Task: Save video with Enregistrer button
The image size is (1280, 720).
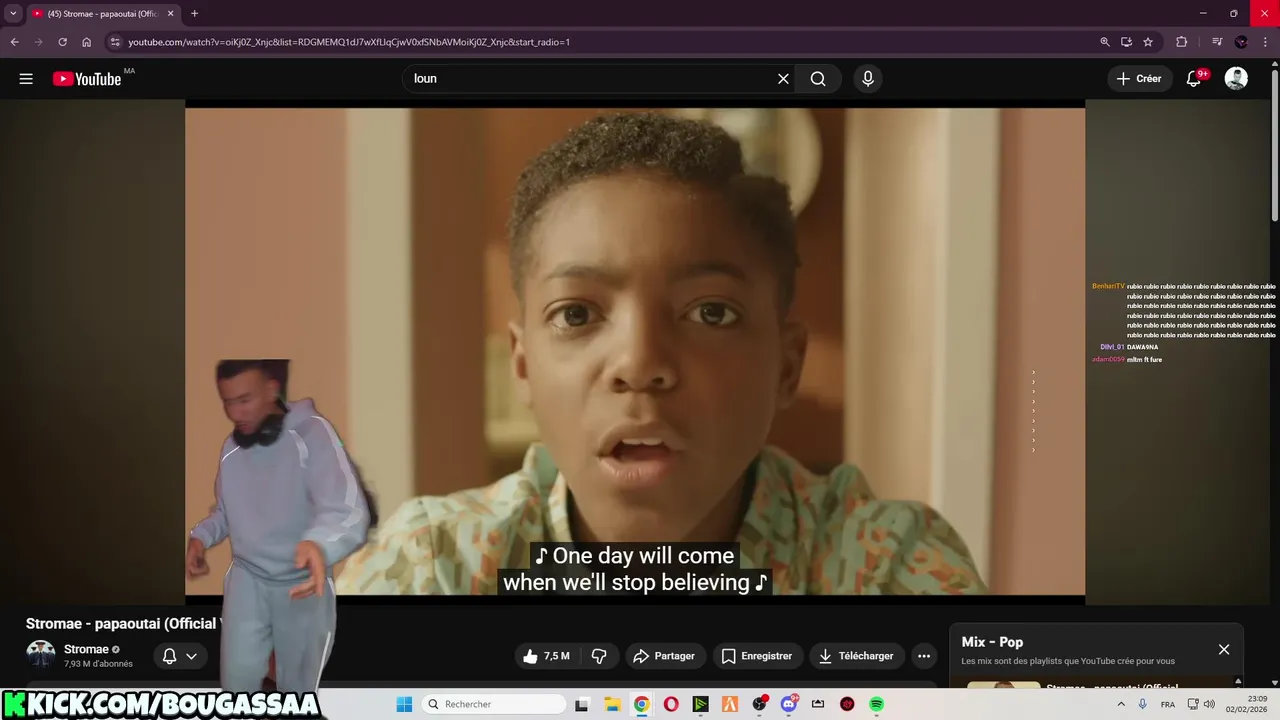Action: (757, 656)
